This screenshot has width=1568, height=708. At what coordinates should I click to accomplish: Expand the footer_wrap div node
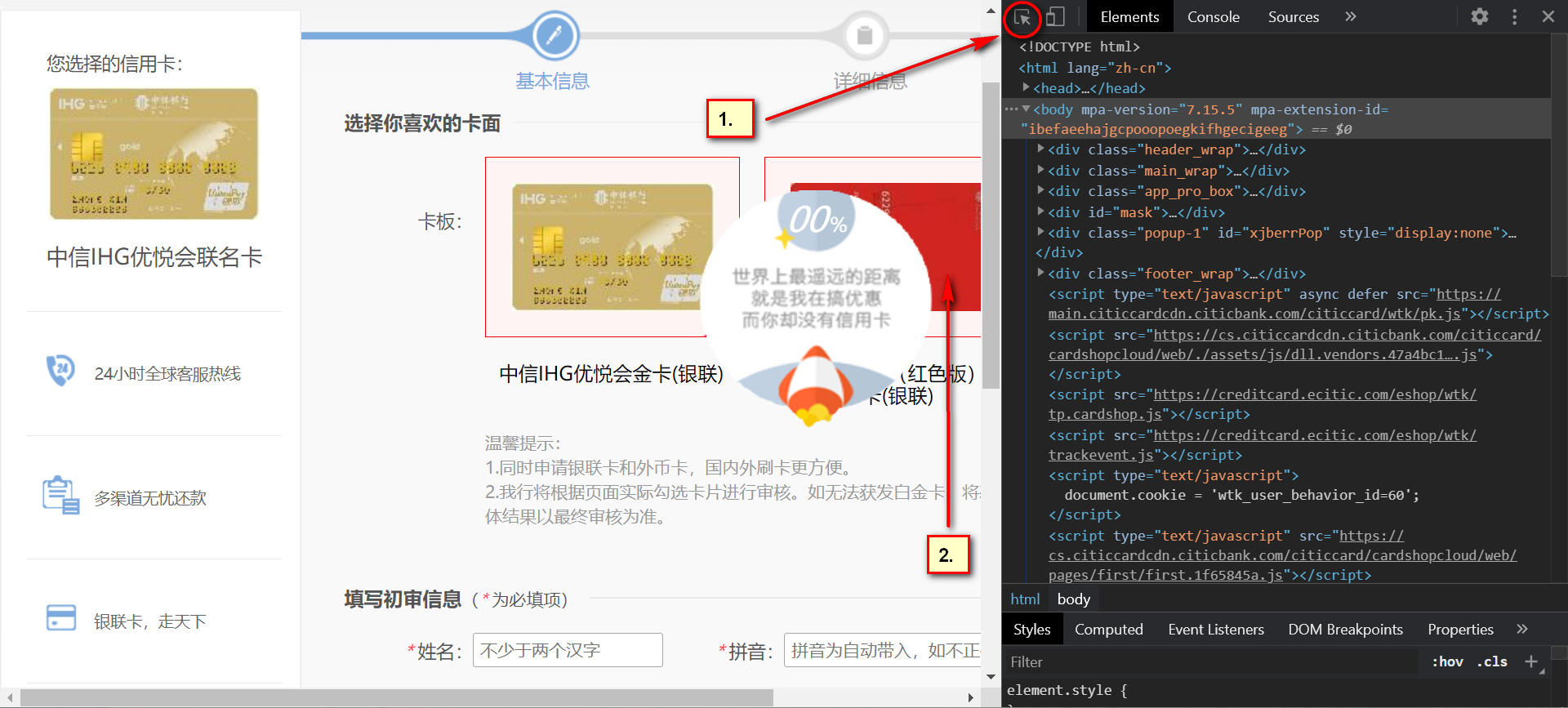pyautogui.click(x=1040, y=273)
